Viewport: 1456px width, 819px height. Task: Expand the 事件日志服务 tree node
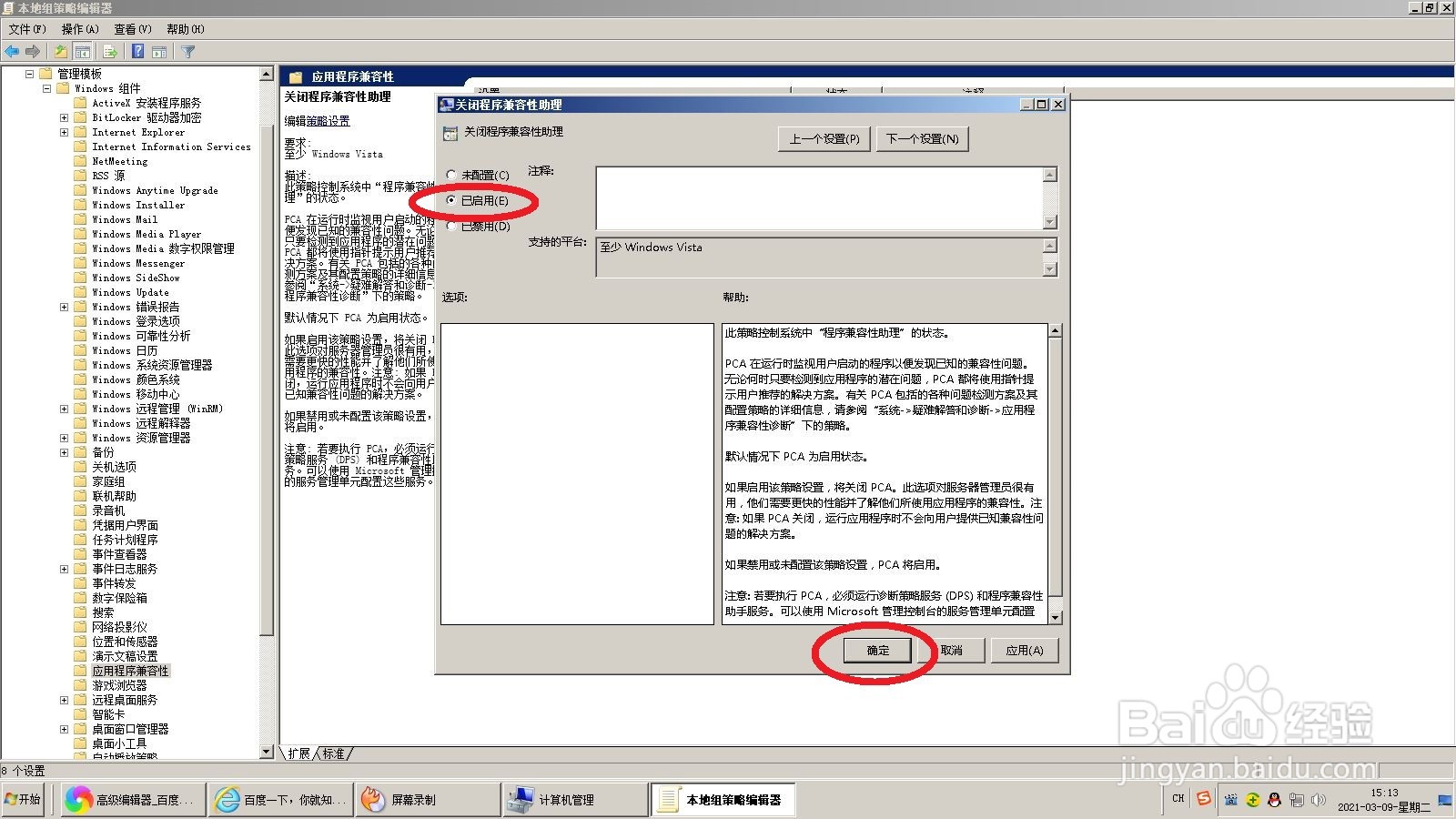pos(64,569)
